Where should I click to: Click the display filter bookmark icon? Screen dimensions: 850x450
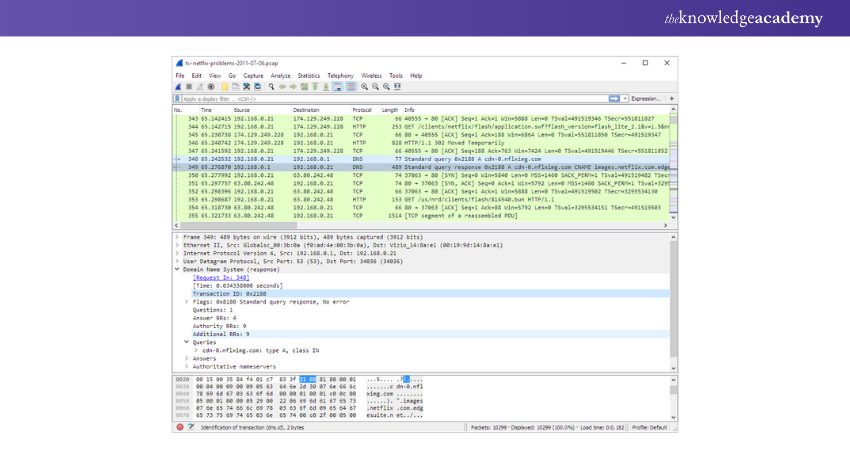(x=178, y=99)
